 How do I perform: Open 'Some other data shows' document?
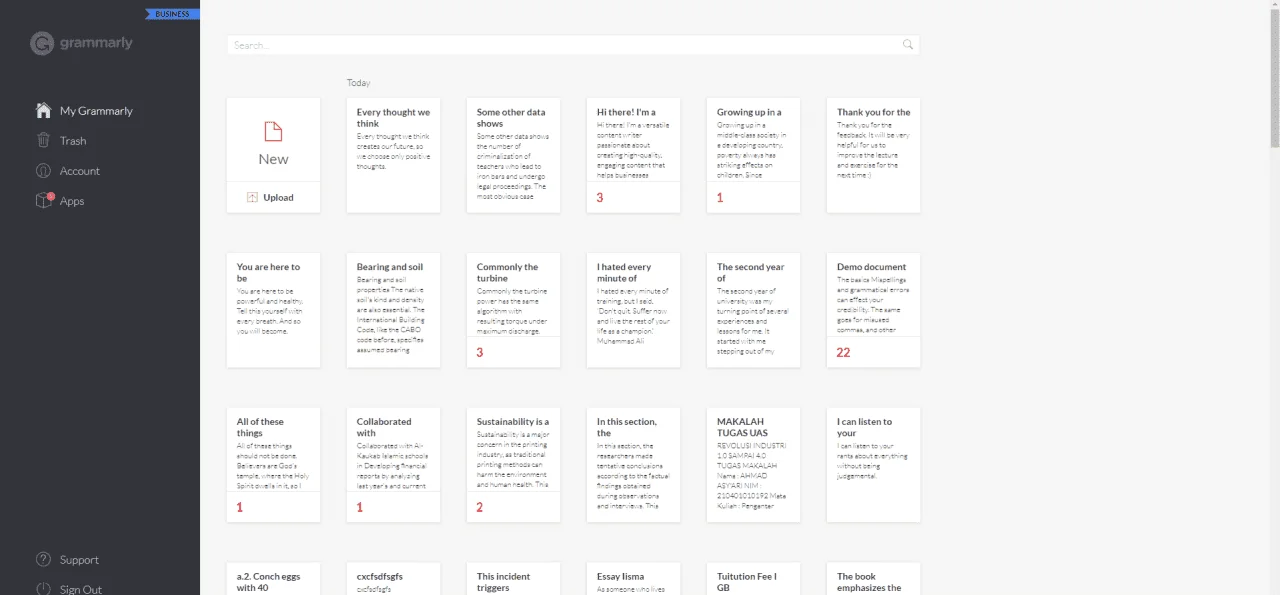point(513,155)
